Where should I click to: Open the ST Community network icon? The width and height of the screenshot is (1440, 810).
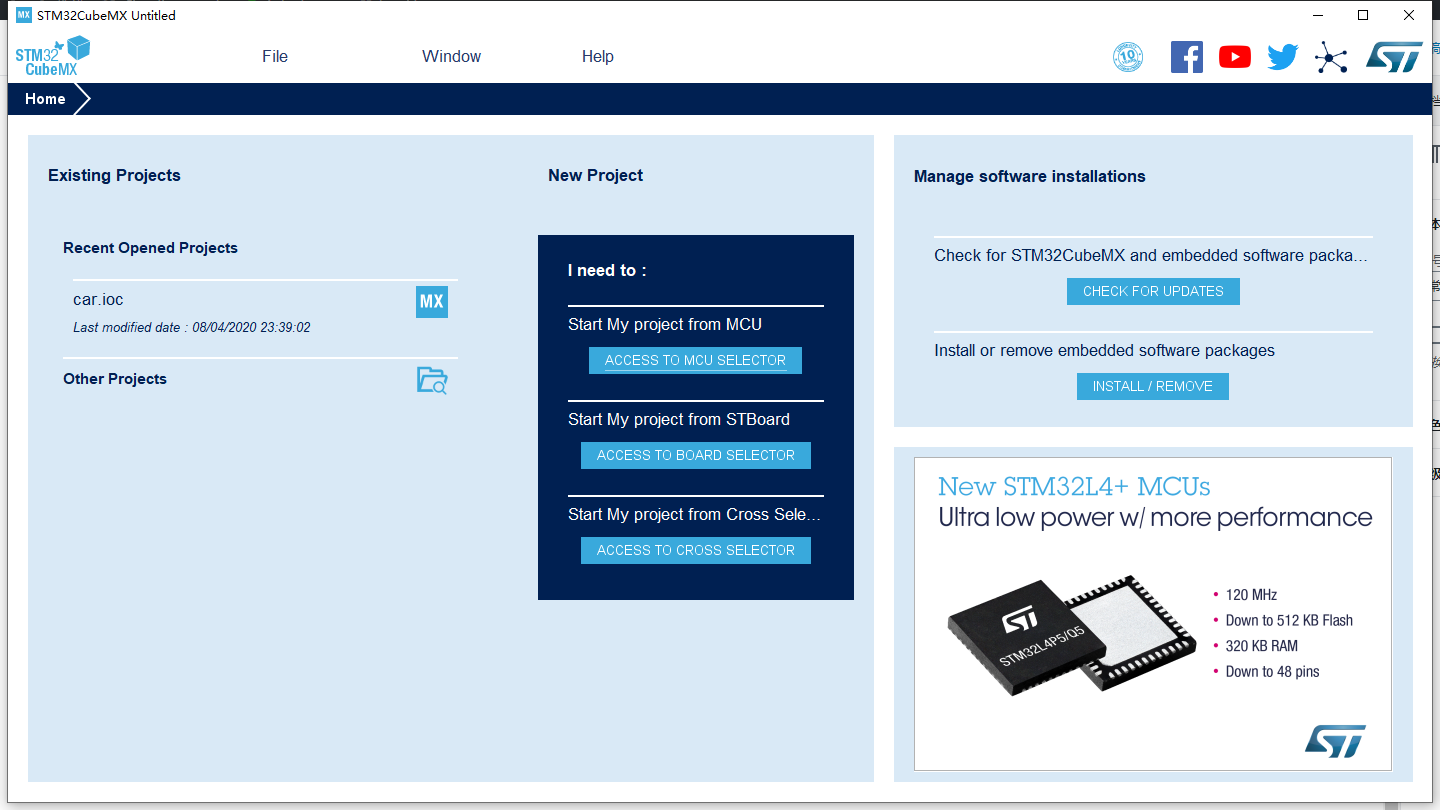pyautogui.click(x=1330, y=57)
